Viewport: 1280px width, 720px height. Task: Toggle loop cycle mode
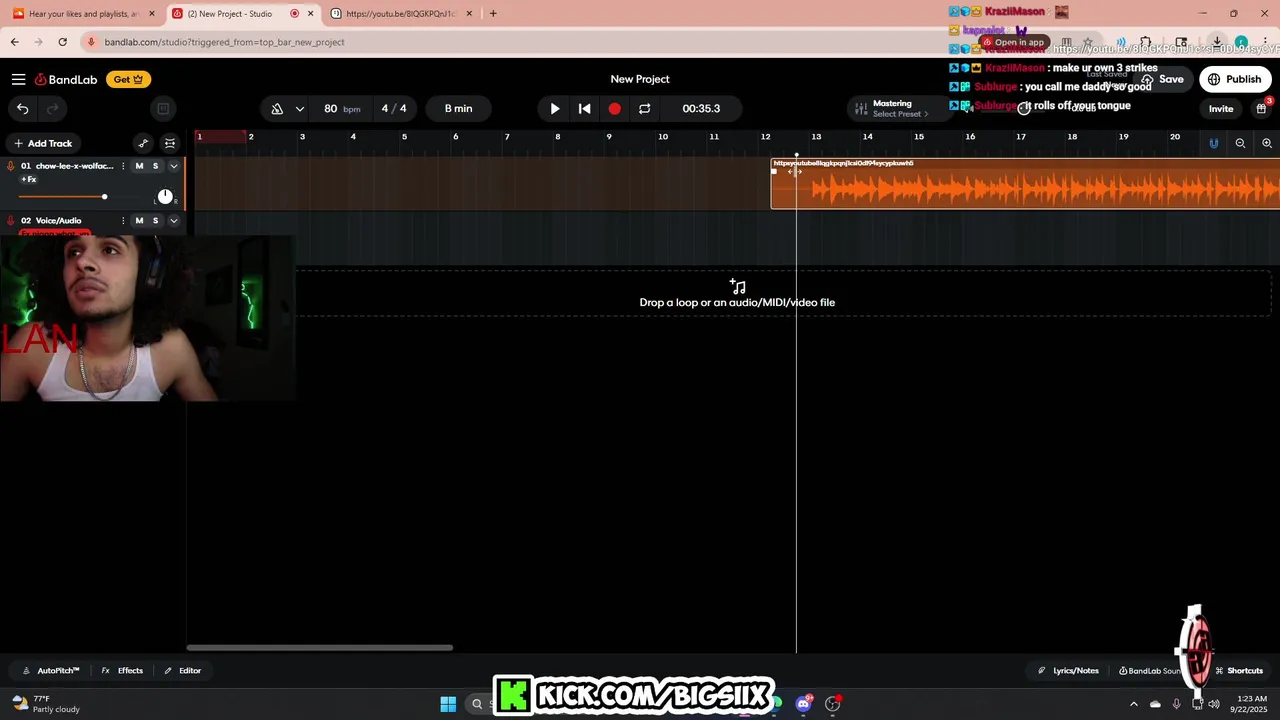coord(644,108)
